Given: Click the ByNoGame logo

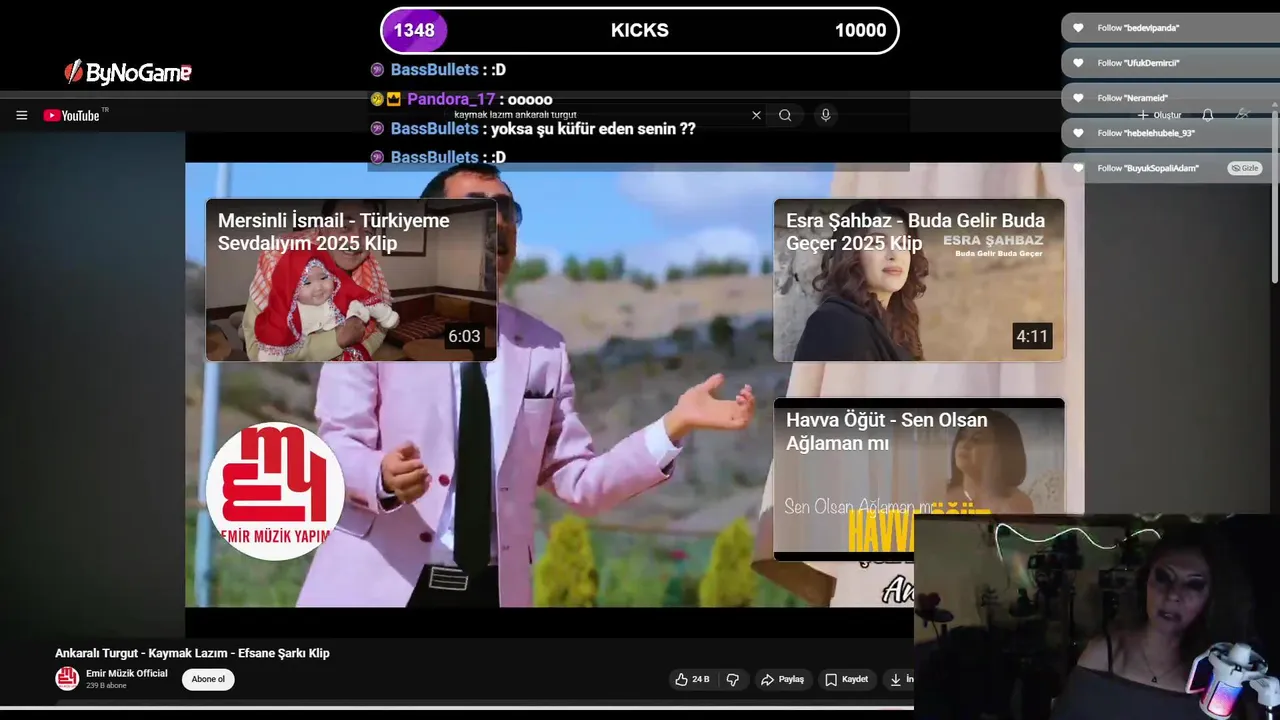Looking at the screenshot, I should pyautogui.click(x=128, y=72).
